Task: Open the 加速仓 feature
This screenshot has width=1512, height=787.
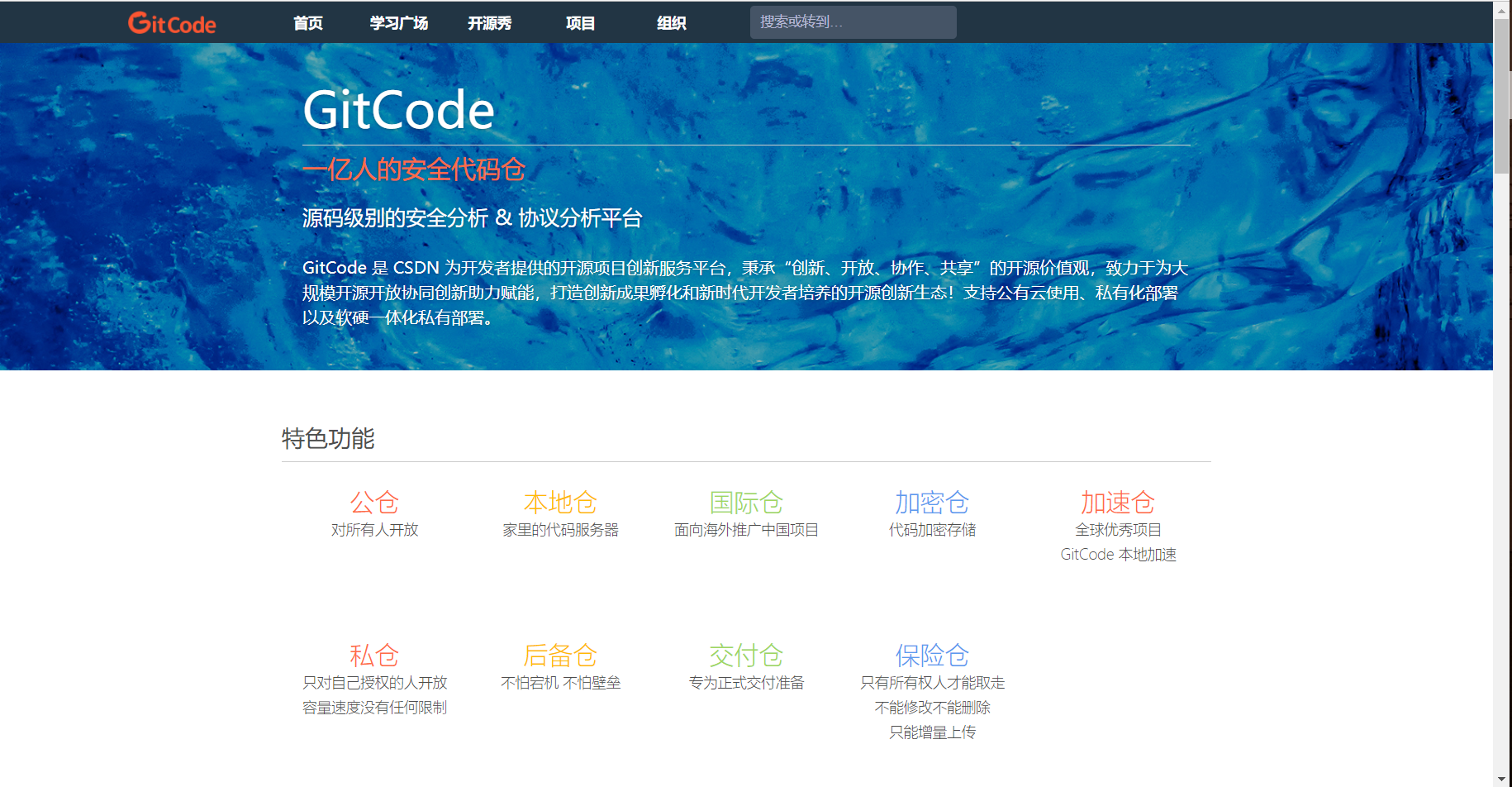Action: [x=1118, y=502]
